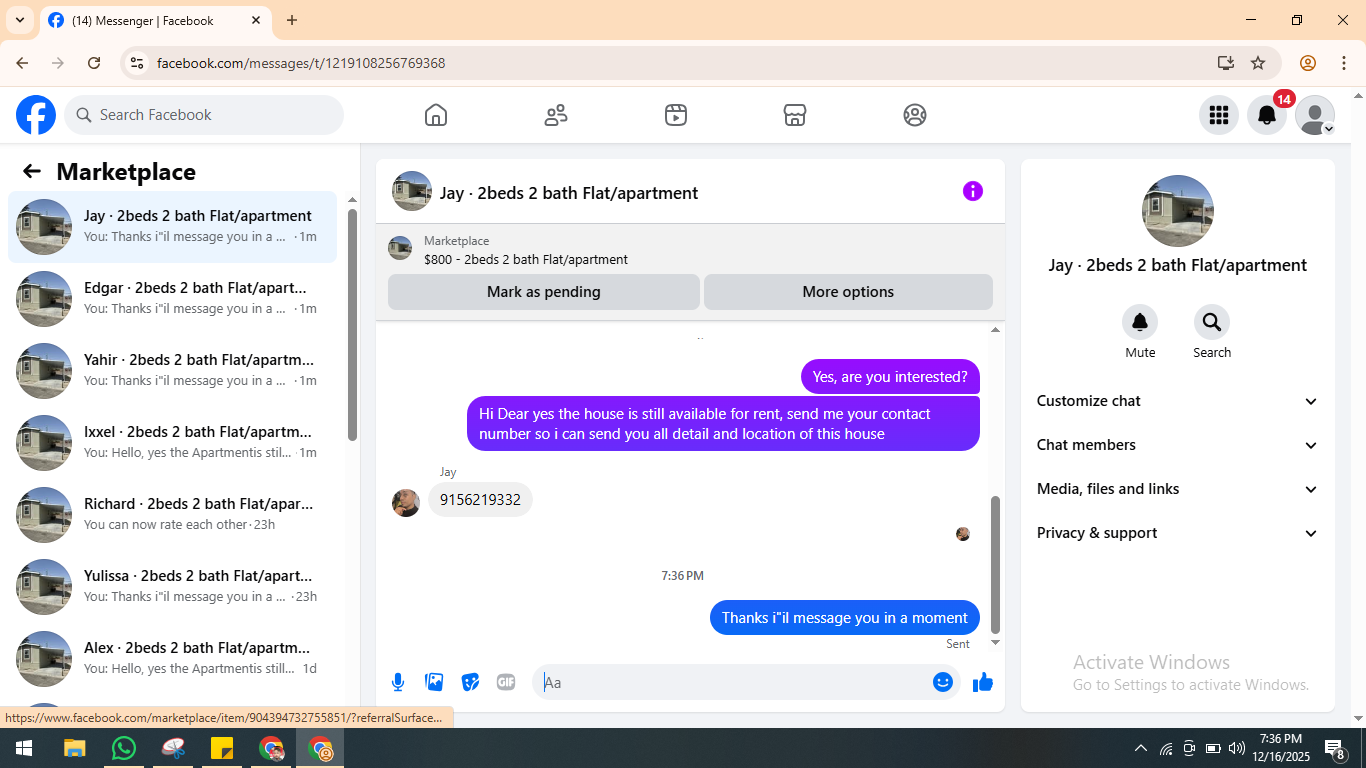Open WhatsApp from the taskbar
The width and height of the screenshot is (1366, 768).
[124, 748]
